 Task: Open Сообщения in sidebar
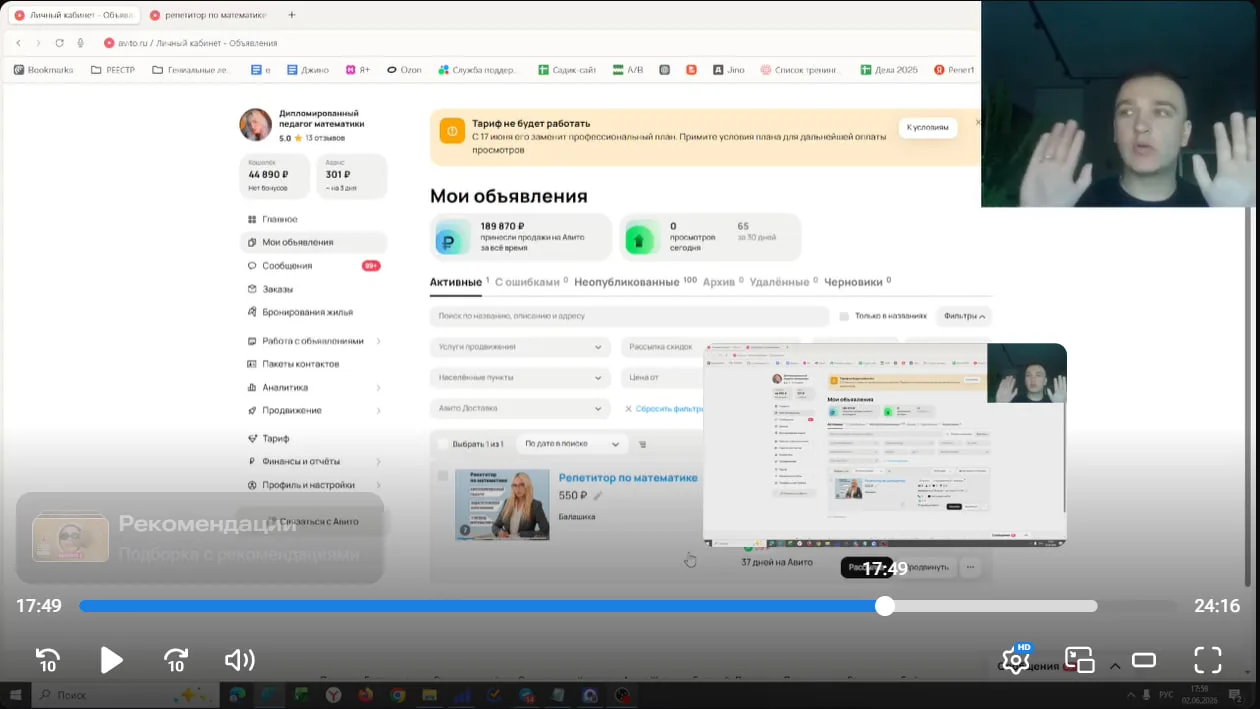click(x=286, y=266)
